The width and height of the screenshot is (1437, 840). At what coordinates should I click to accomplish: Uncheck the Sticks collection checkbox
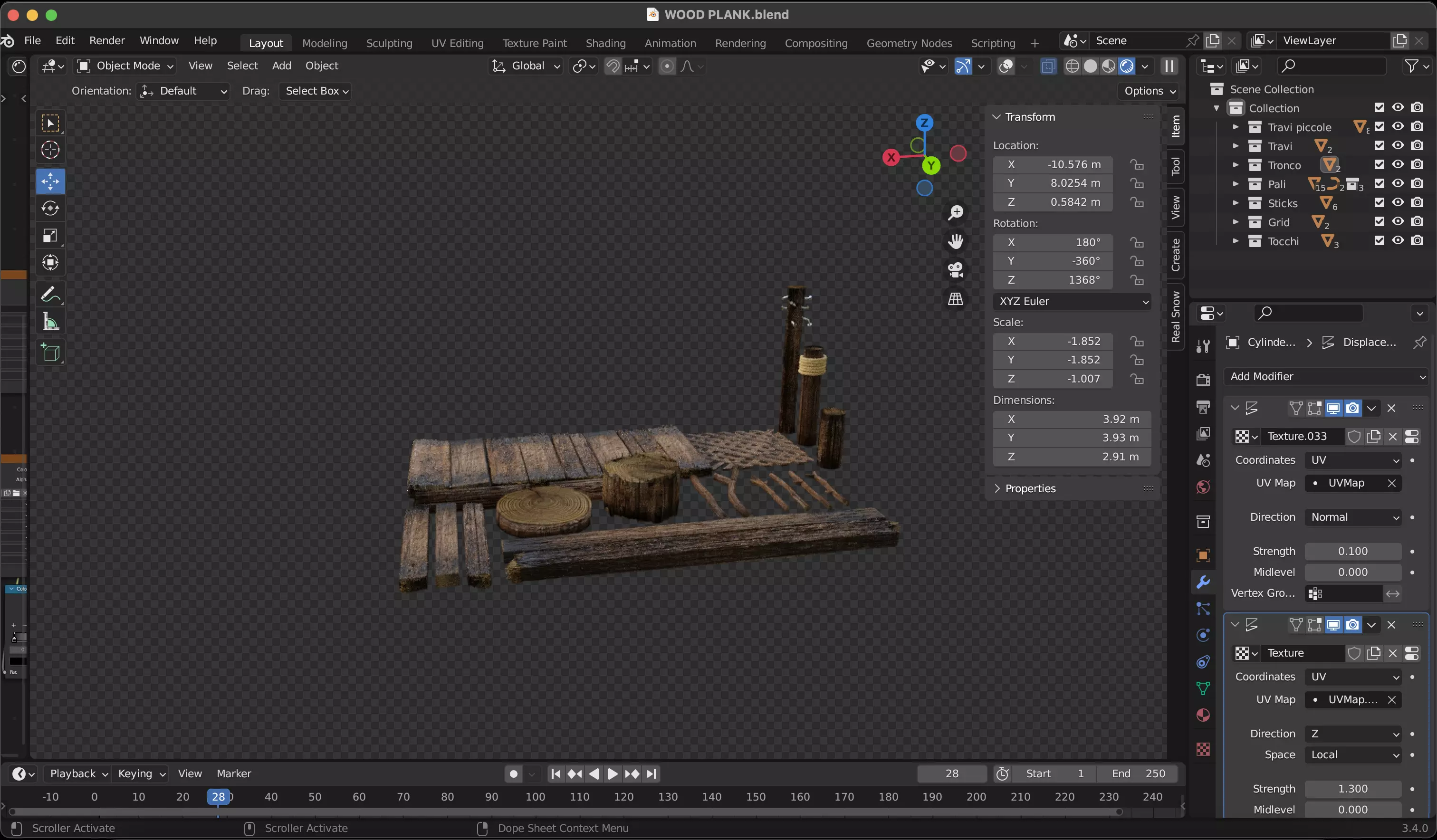(x=1379, y=203)
